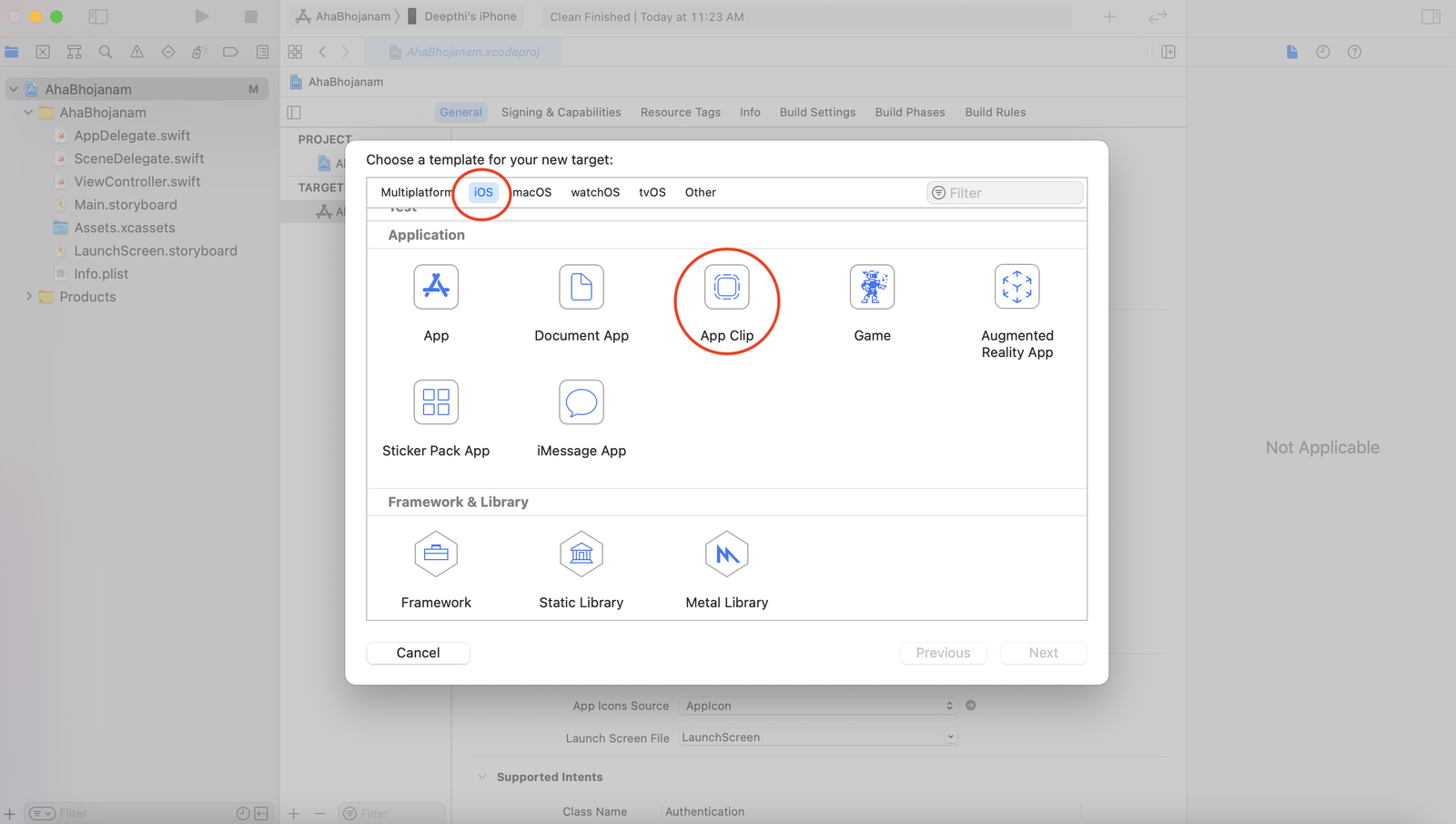
Task: Click the Previous button
Action: tap(943, 653)
